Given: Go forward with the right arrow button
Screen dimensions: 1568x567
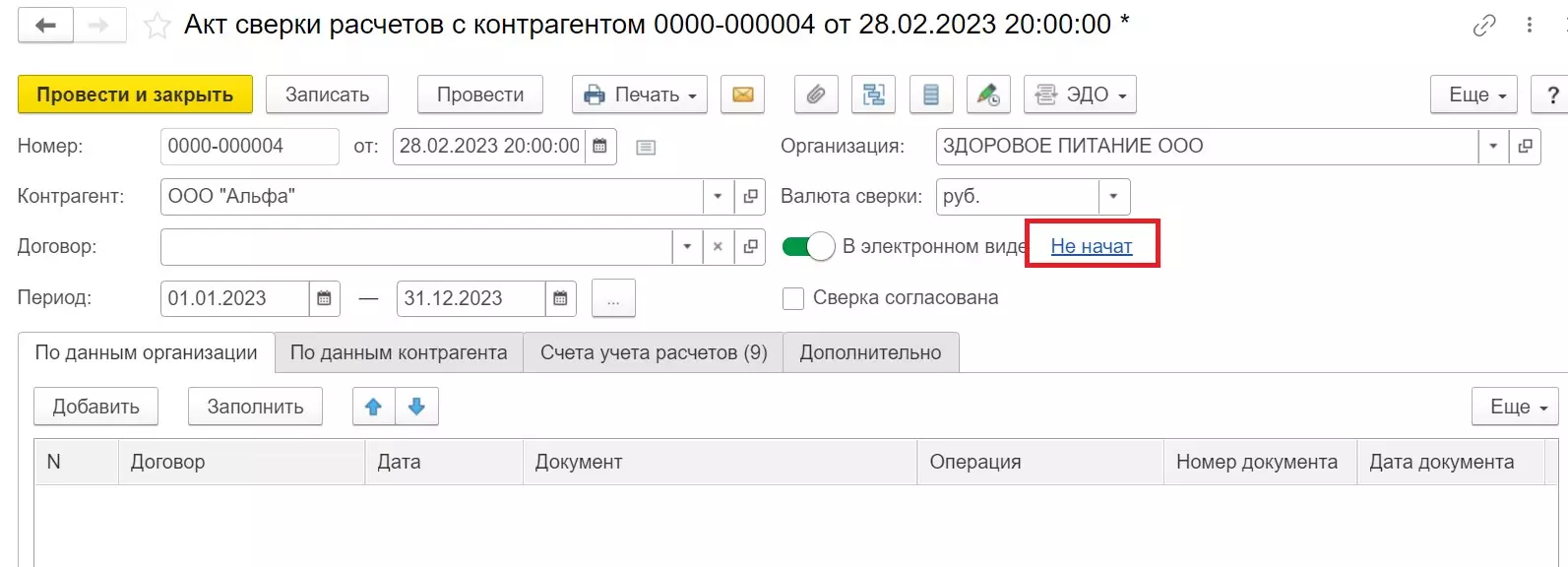Looking at the screenshot, I should [x=99, y=26].
